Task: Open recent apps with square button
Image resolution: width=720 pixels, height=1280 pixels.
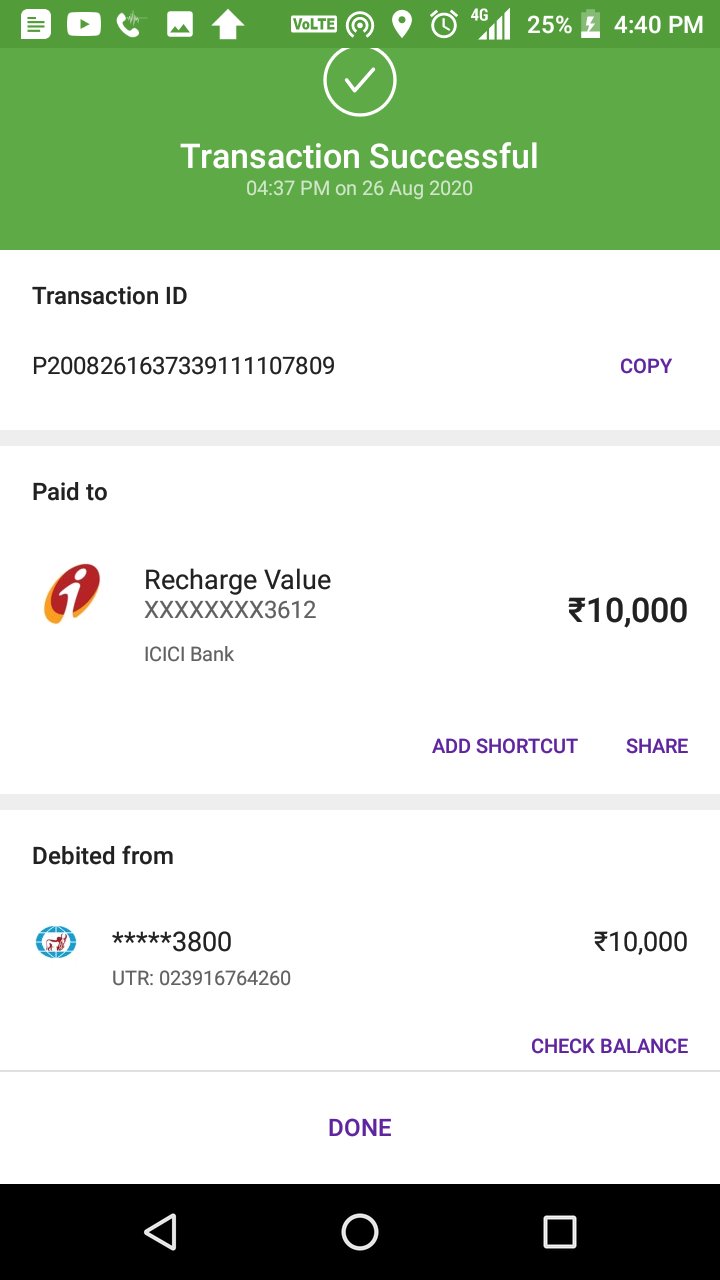Action: 559,1232
